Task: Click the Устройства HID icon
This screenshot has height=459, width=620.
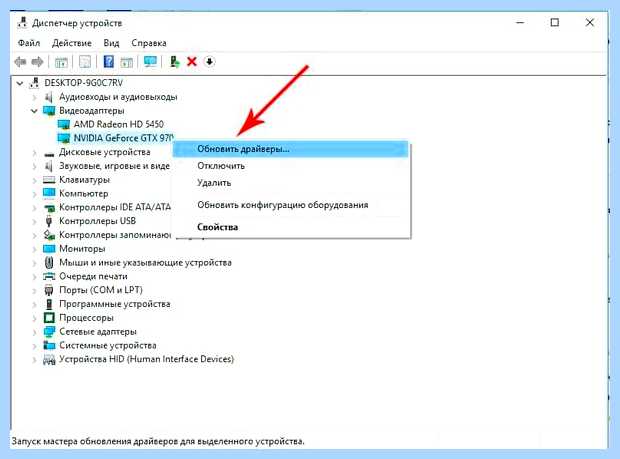Action: 49,359
